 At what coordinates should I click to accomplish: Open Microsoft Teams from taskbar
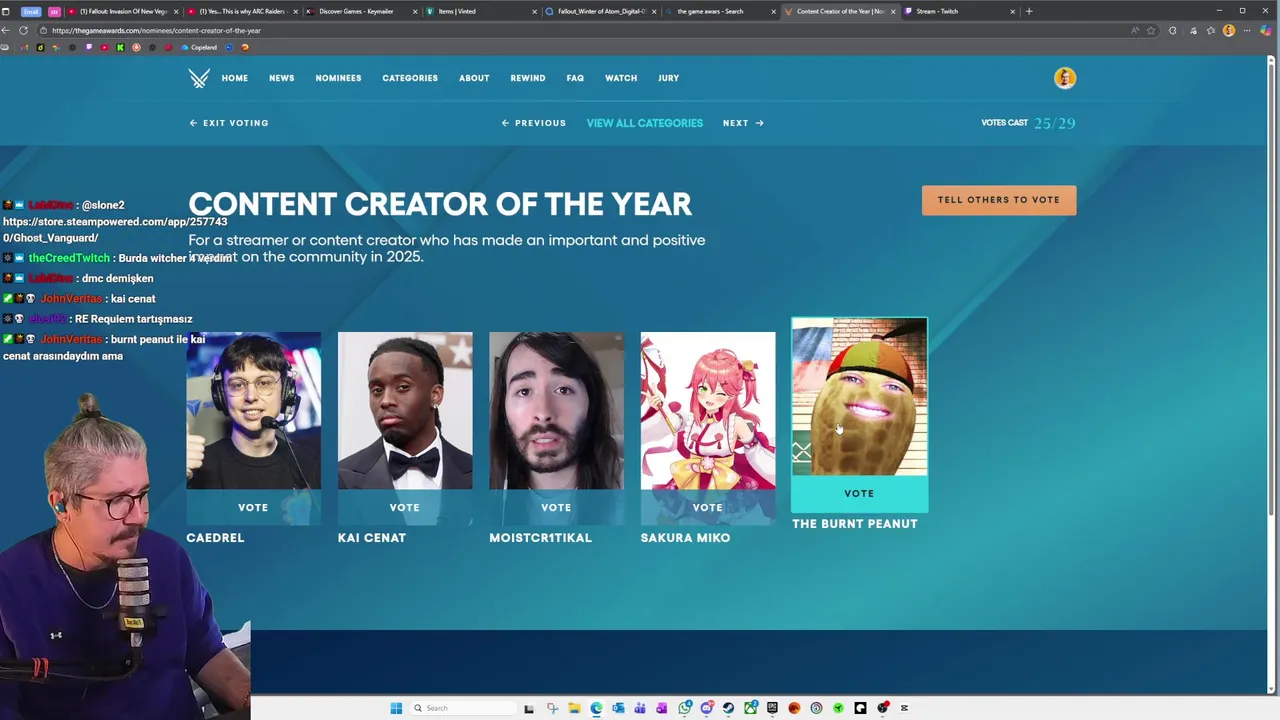tap(640, 708)
